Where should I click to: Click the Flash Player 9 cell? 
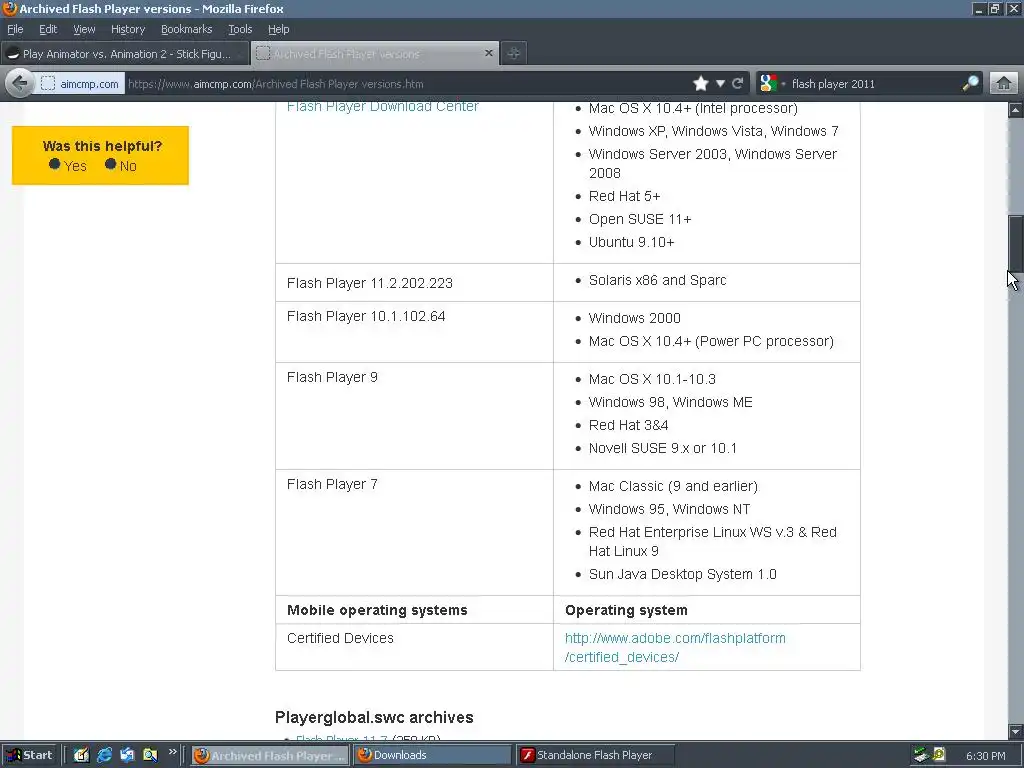coord(414,416)
